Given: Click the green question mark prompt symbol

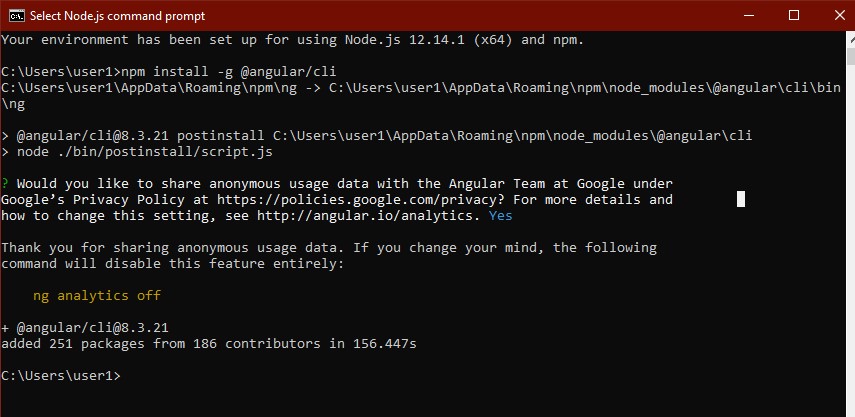Looking at the screenshot, I should tap(5, 184).
